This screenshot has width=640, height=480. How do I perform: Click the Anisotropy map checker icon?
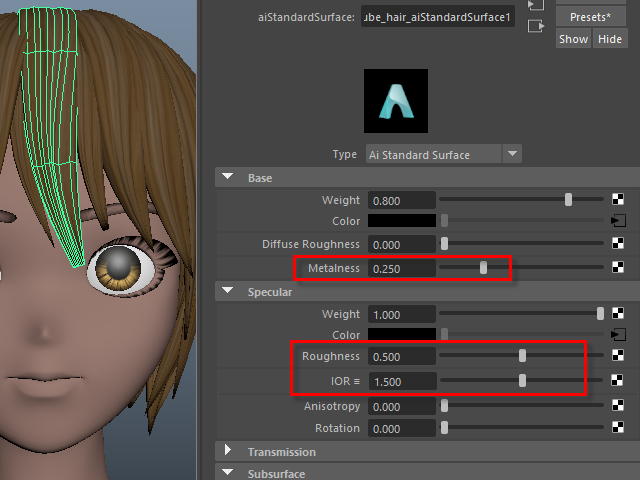[618, 406]
